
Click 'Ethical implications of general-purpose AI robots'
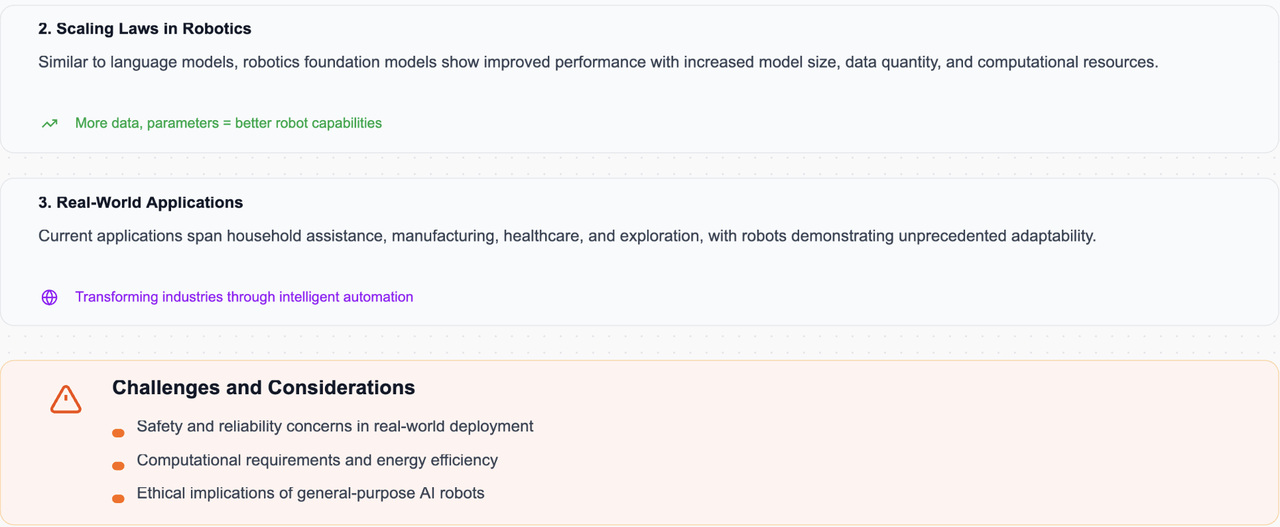311,493
